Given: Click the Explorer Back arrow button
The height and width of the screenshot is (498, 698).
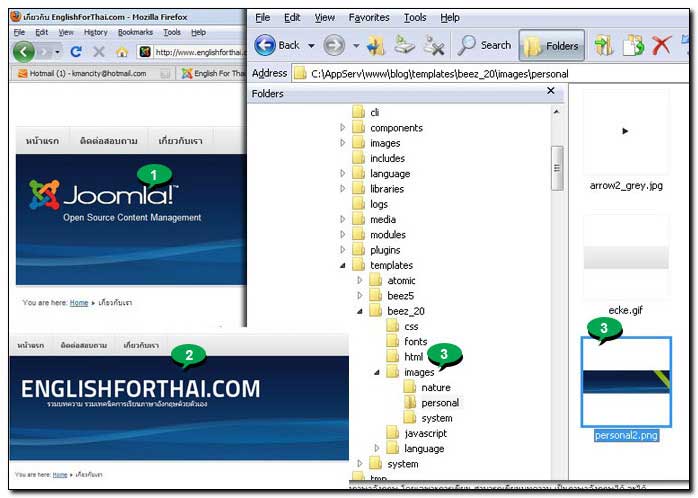Looking at the screenshot, I should (265, 45).
